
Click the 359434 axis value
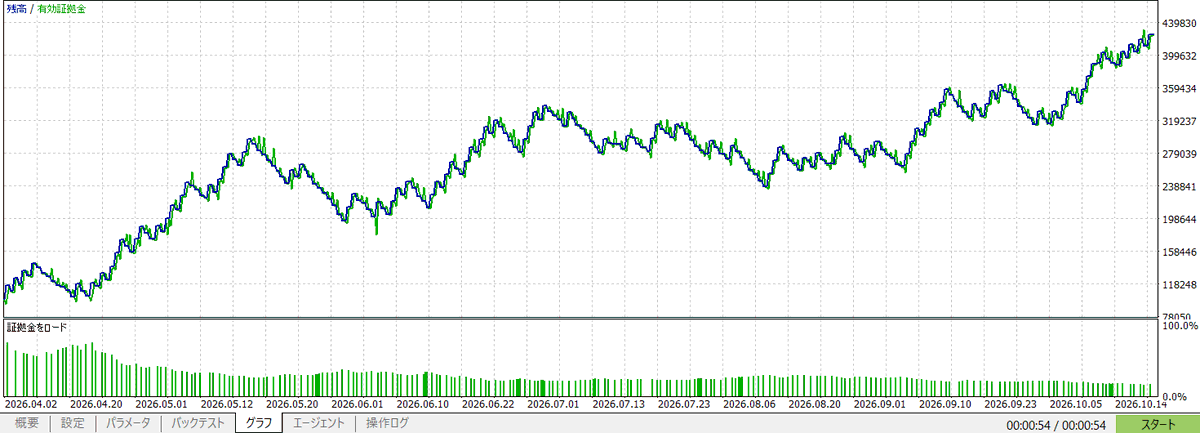point(1179,89)
